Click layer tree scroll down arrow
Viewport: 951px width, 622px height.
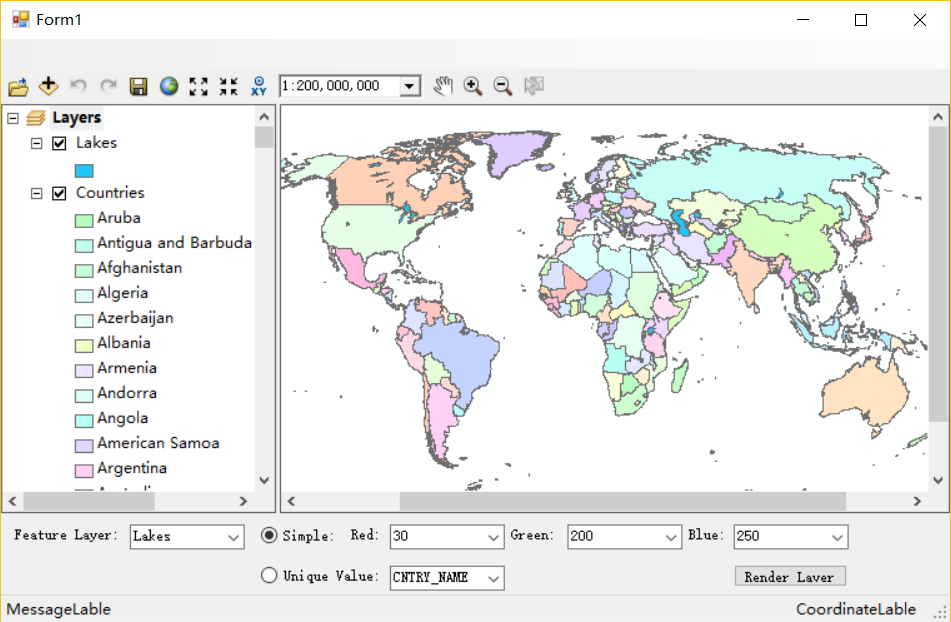click(x=264, y=481)
